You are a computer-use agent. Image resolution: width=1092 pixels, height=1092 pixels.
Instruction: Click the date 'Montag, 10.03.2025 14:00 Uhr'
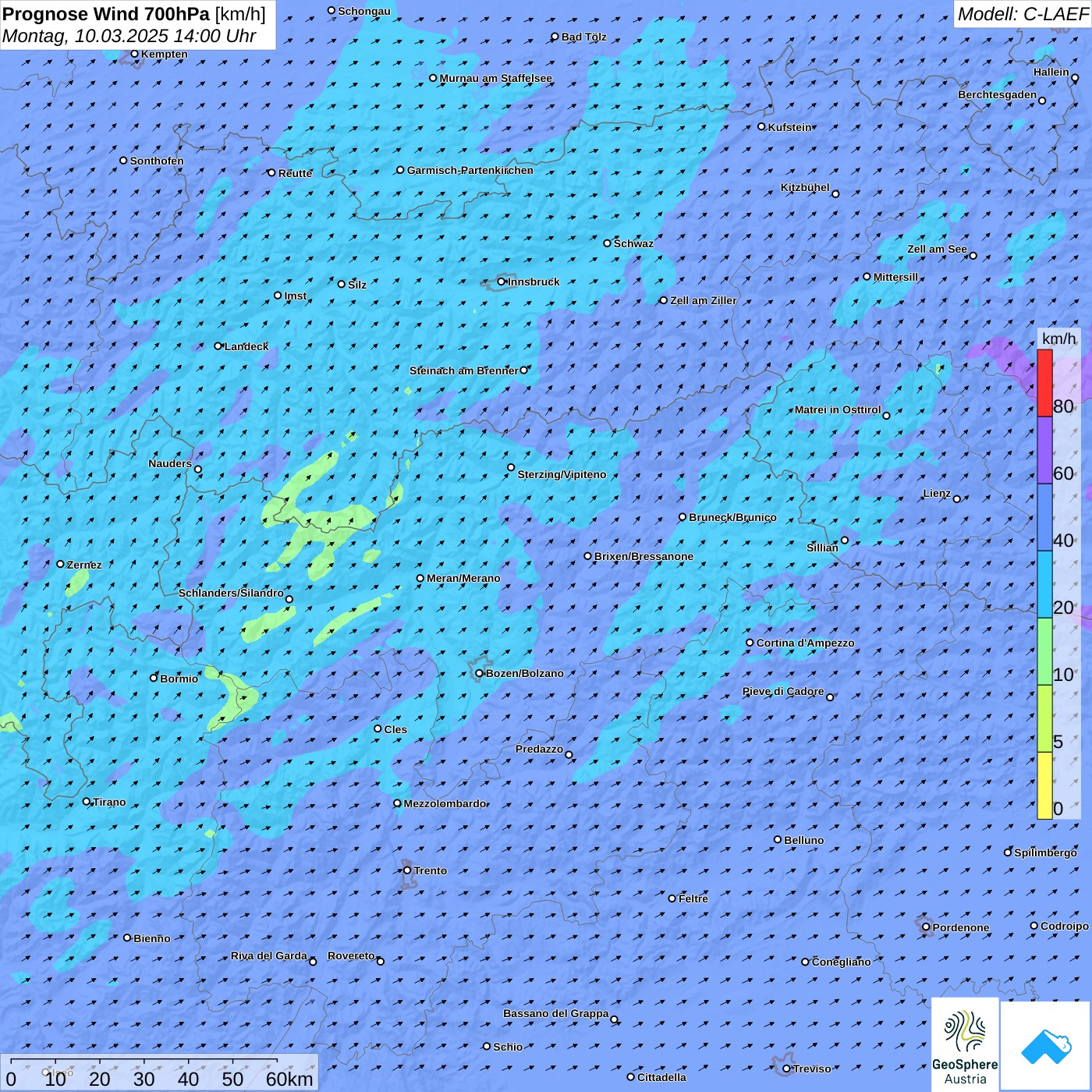[x=129, y=36]
